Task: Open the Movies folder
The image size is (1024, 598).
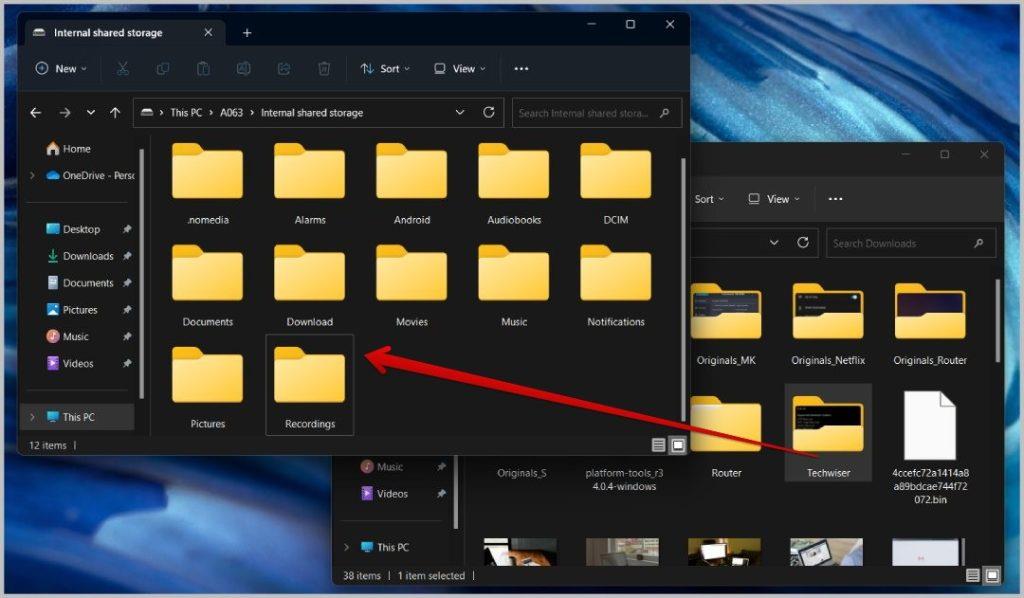Action: click(x=411, y=285)
